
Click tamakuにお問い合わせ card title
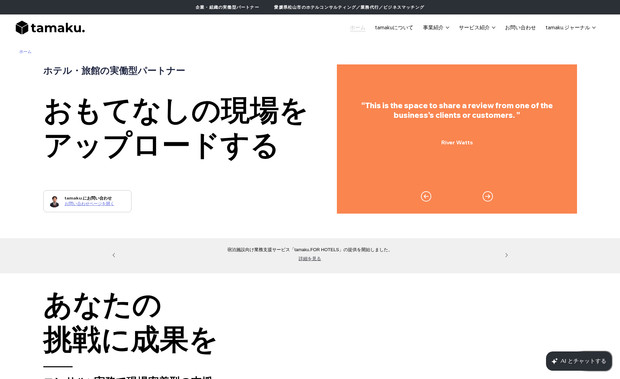coord(88,198)
